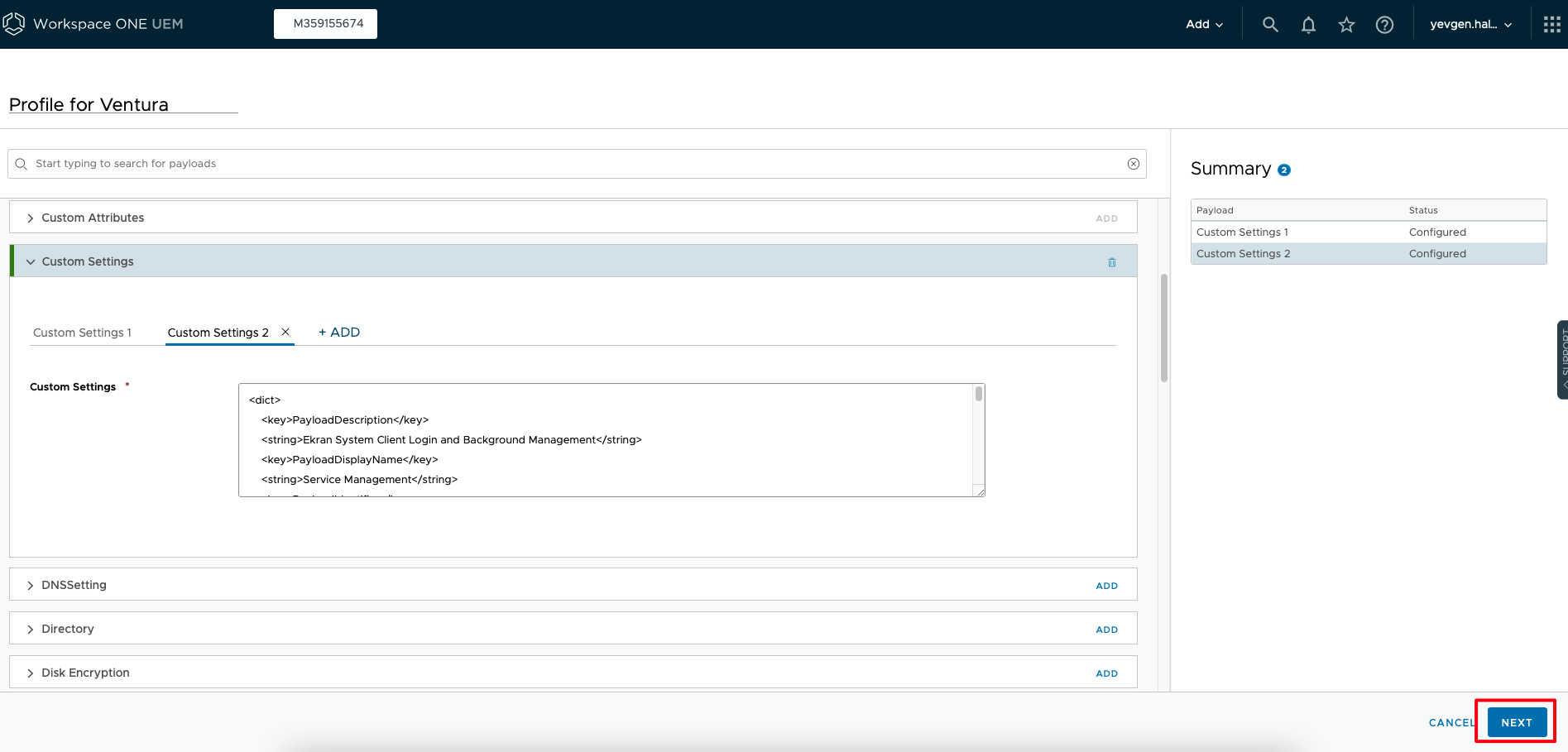The height and width of the screenshot is (752, 1568).
Task: Open the Add dropdown menu
Action: pyautogui.click(x=1204, y=25)
